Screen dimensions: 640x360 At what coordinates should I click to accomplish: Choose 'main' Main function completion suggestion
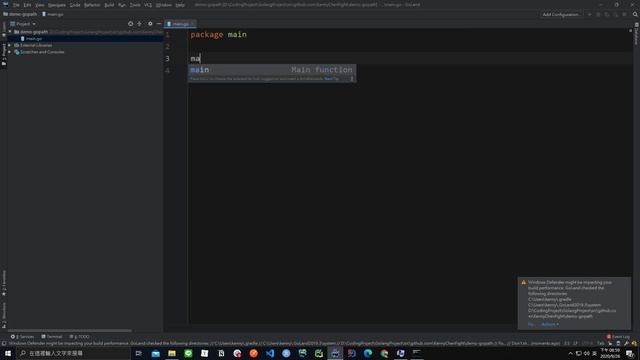coord(271,70)
